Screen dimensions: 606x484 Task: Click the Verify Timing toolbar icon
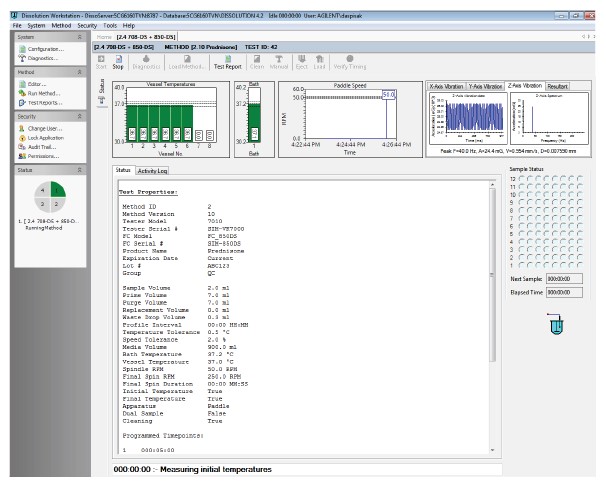(350, 62)
